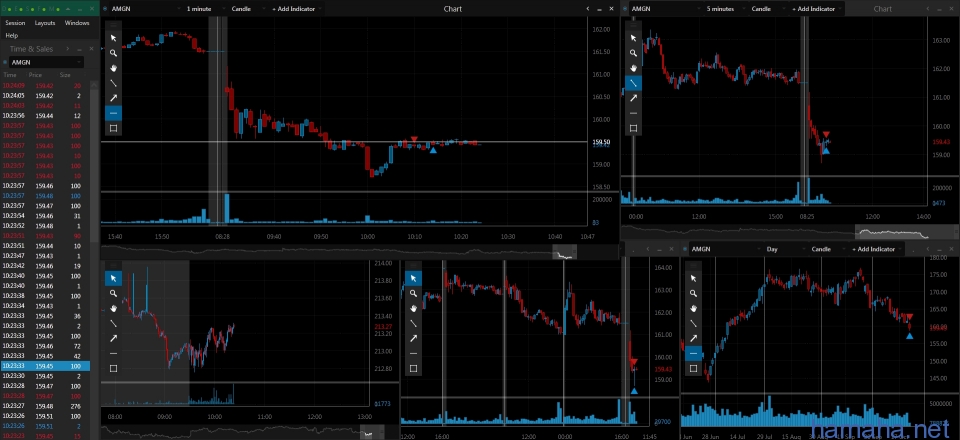The image size is (960, 440).
Task: Open the Layouts menu
Action: (45, 23)
